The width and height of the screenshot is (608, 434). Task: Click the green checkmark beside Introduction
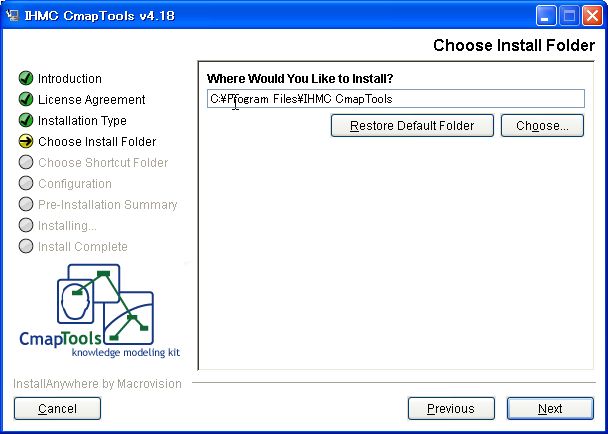point(26,78)
